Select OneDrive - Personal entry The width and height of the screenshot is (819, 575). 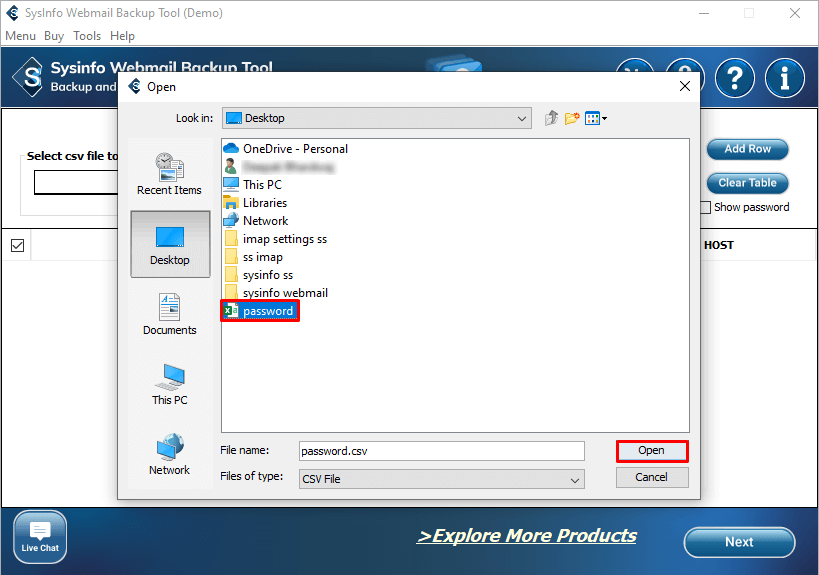[x=286, y=149]
